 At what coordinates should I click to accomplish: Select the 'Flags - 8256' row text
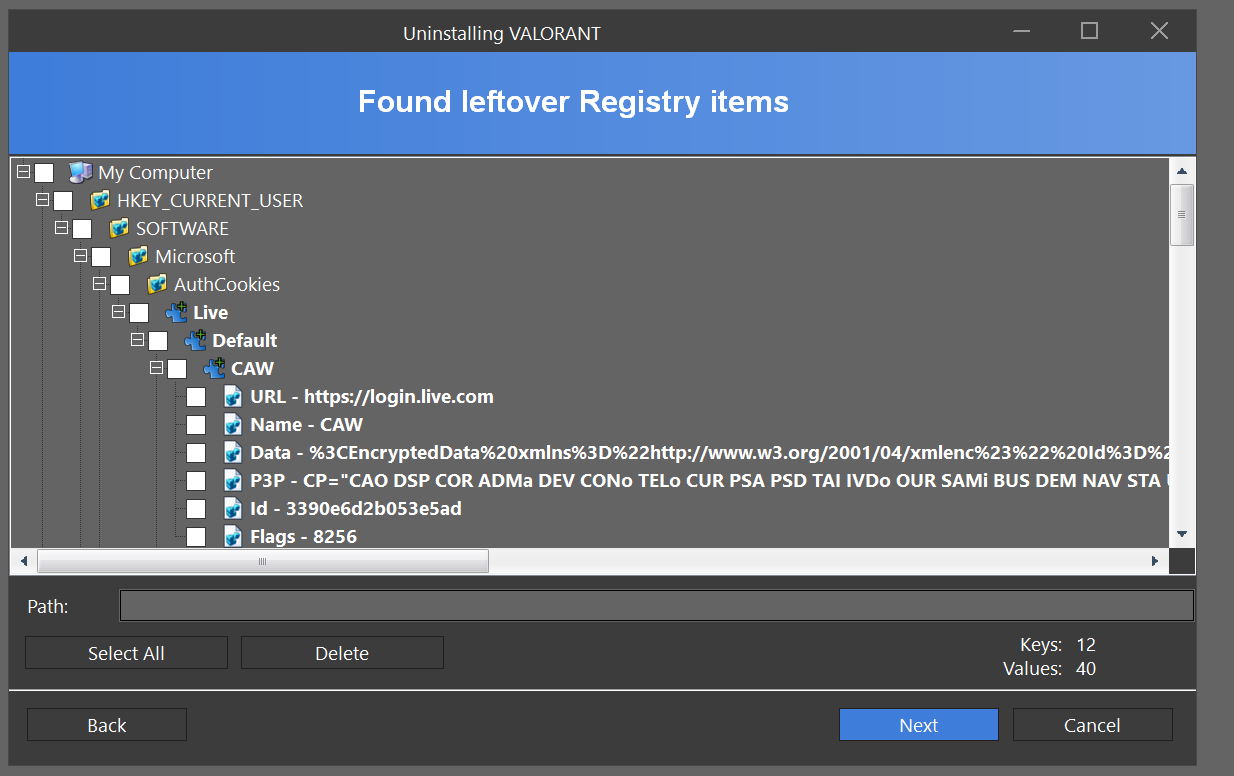[x=304, y=537]
